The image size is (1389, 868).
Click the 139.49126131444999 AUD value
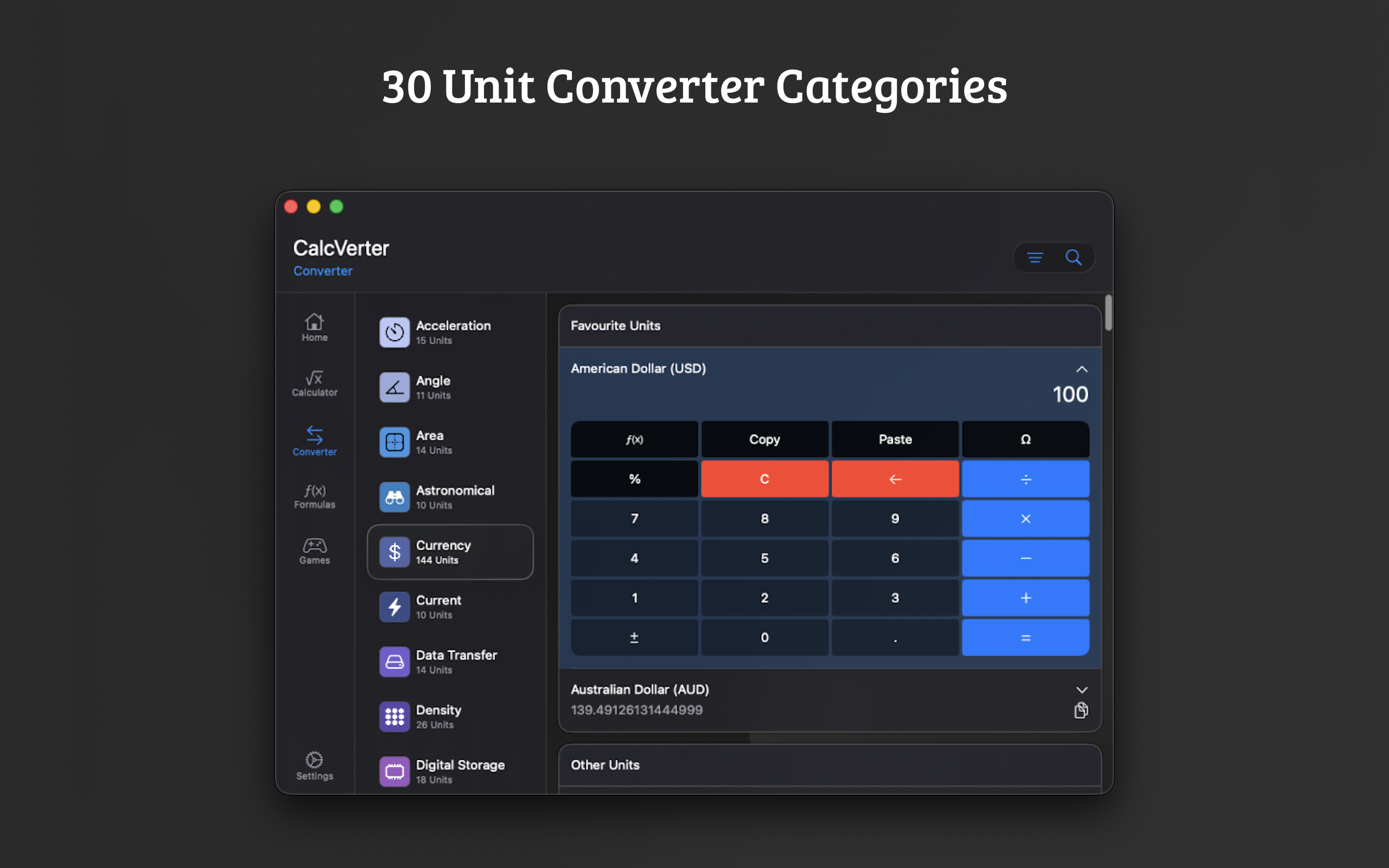636,710
